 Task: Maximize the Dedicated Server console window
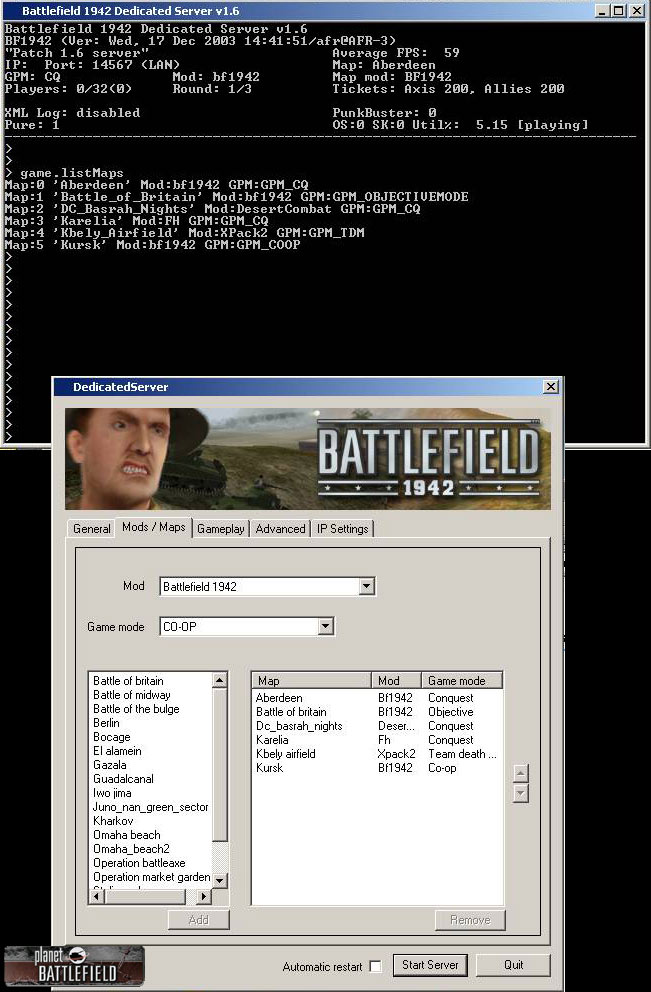618,11
